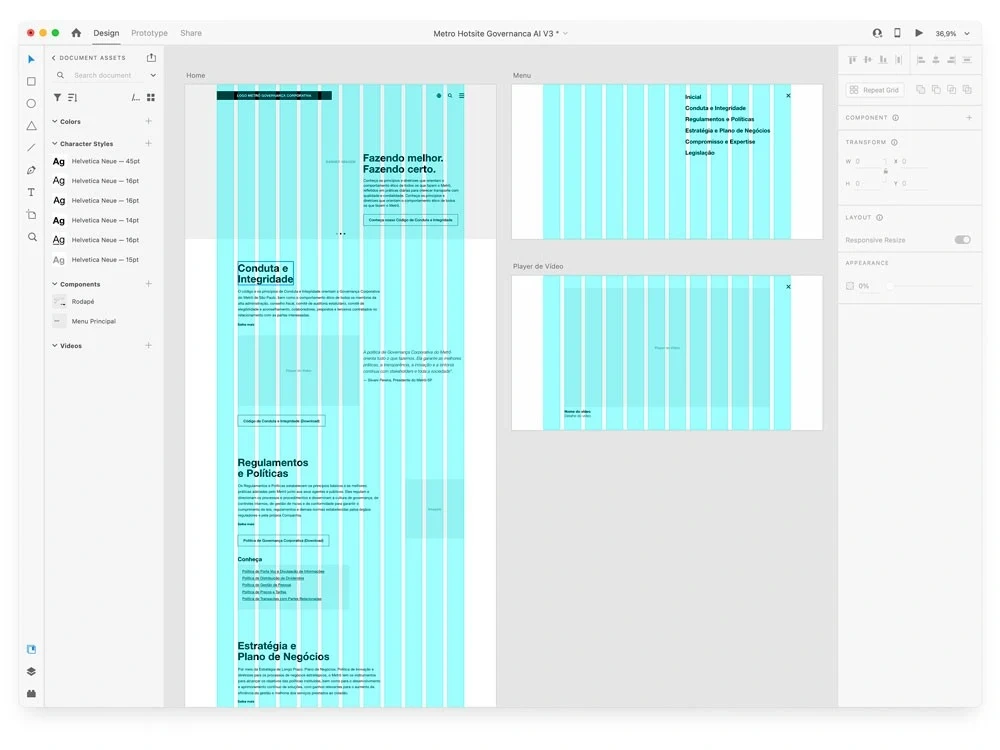1000x750 pixels.
Task: Click the highlight-on-canvas icon in the assets panel
Action: [x=135, y=98]
